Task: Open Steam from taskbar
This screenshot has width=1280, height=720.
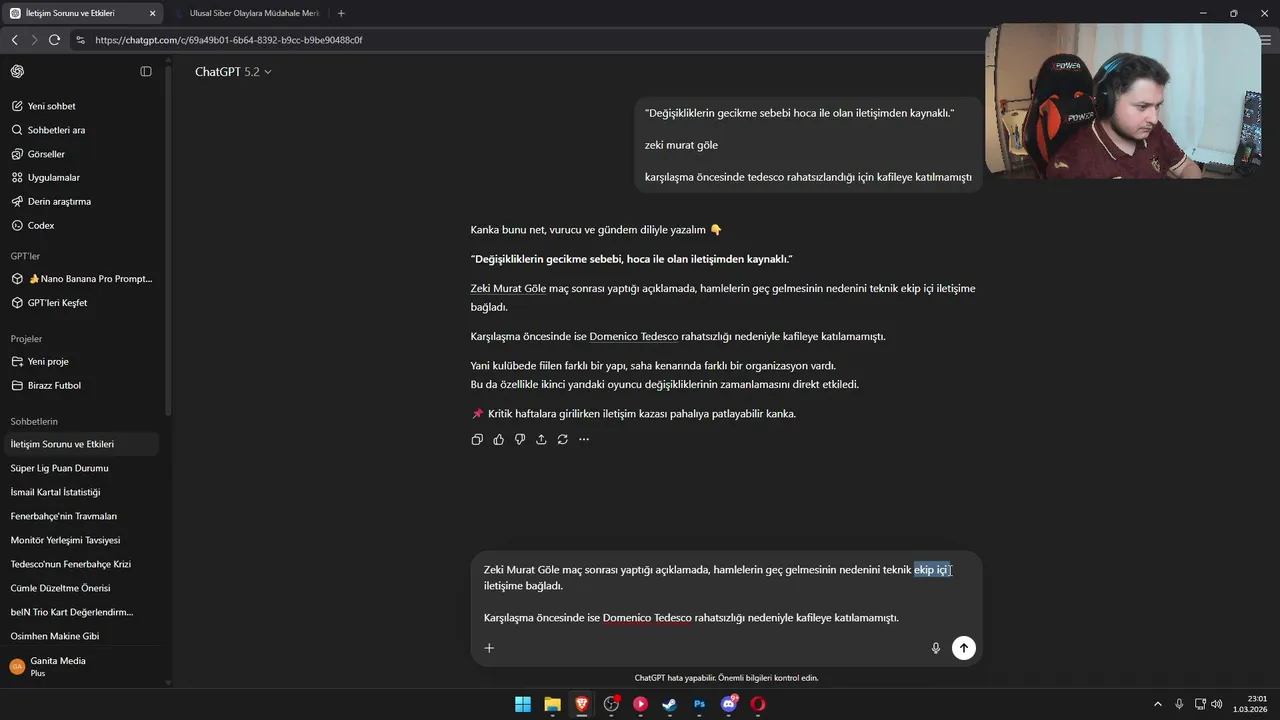Action: [670, 704]
